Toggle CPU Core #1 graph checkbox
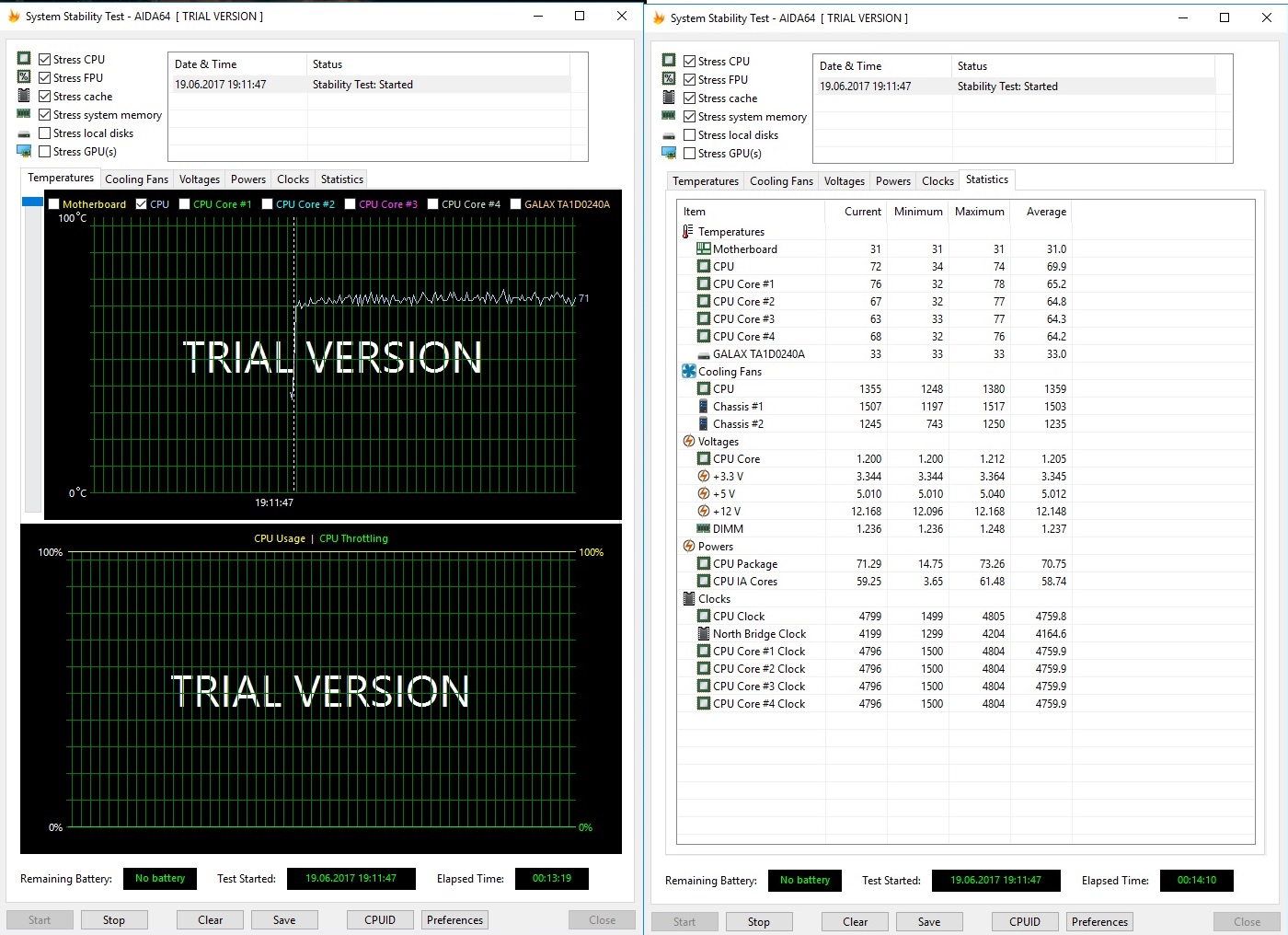The height and width of the screenshot is (935, 1288). 184,204
